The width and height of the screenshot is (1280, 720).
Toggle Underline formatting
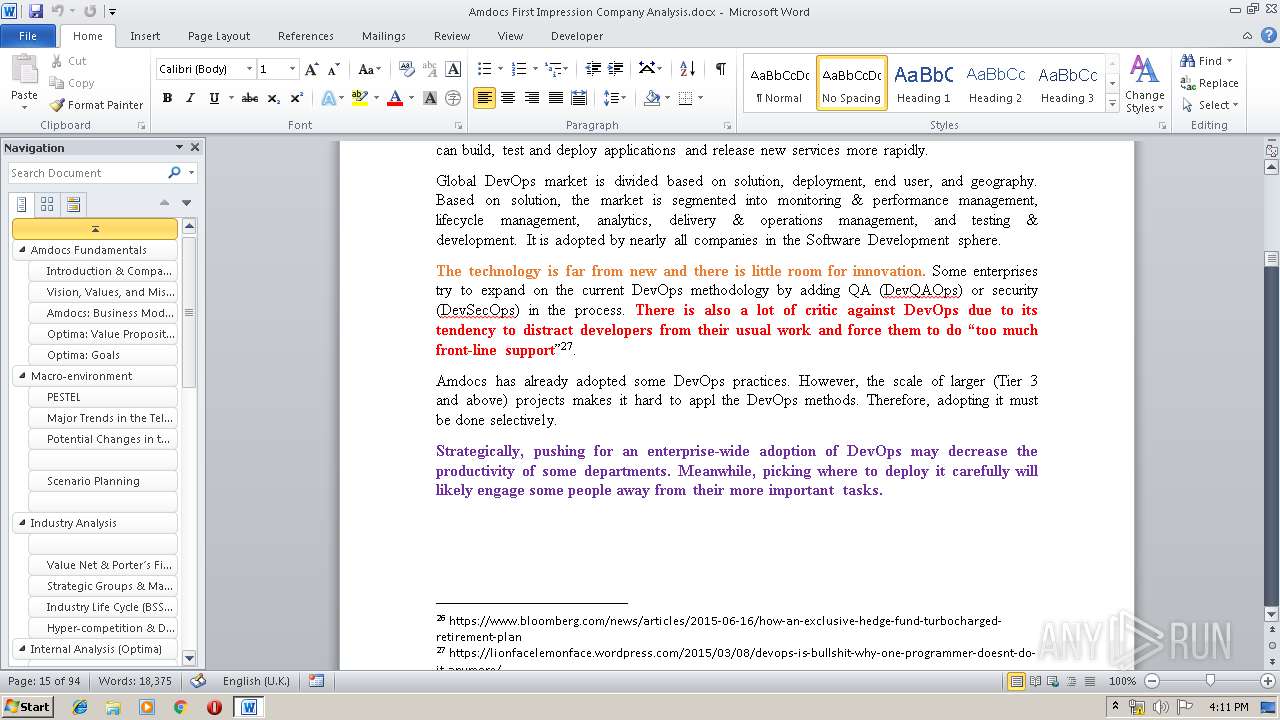coord(214,98)
